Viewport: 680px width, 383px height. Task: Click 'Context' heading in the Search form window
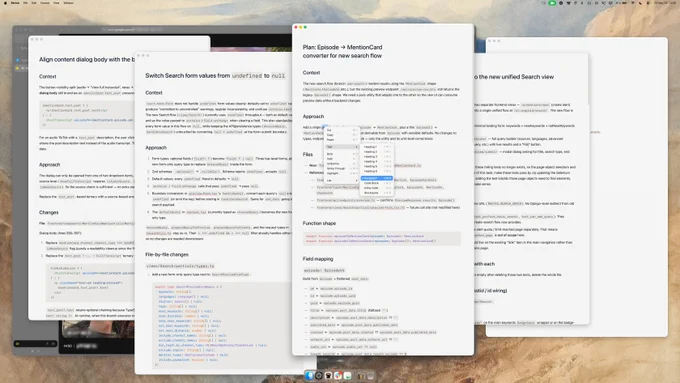point(154,92)
